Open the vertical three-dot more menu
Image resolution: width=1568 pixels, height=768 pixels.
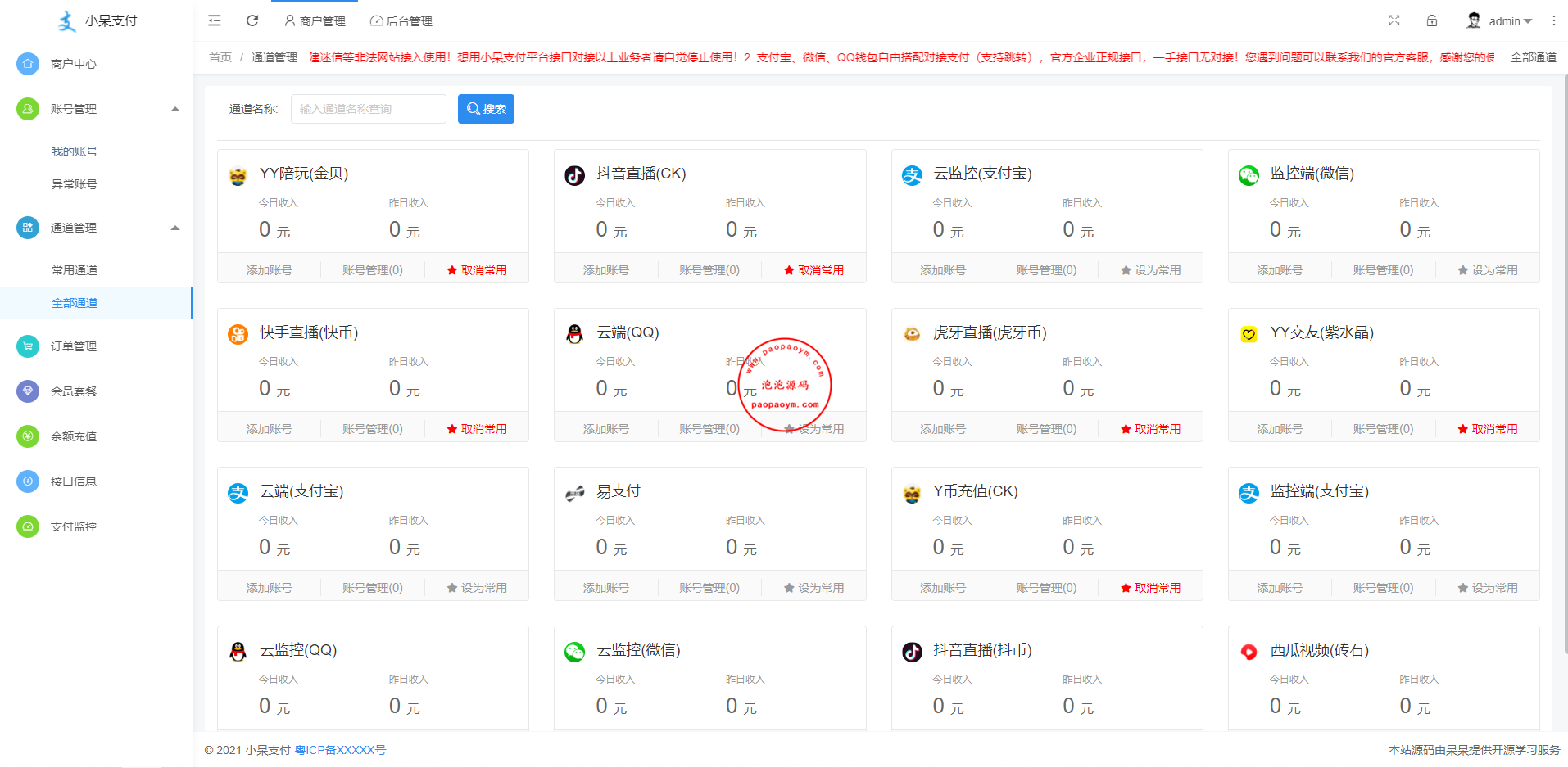tap(1553, 20)
